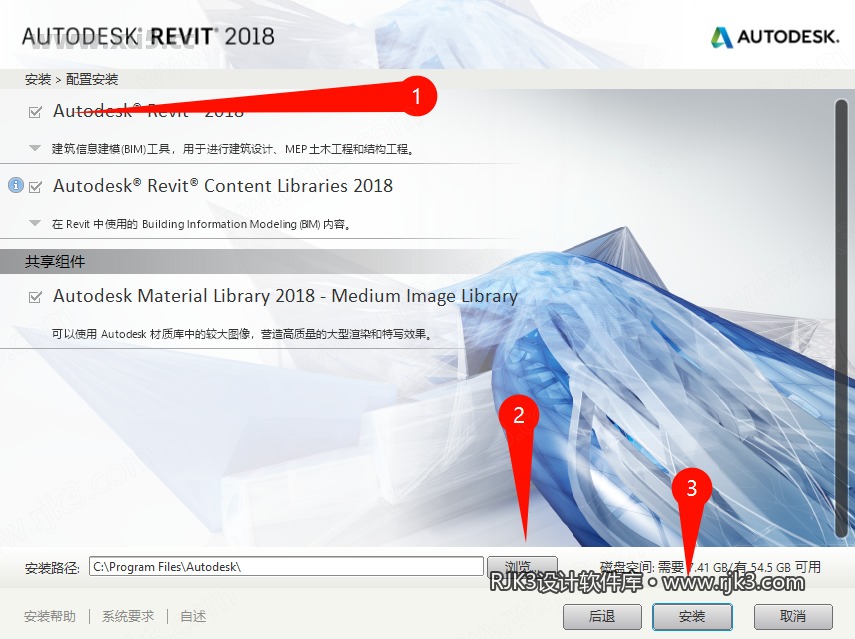Open the 系统要求 (System Requirements) link

(128, 617)
